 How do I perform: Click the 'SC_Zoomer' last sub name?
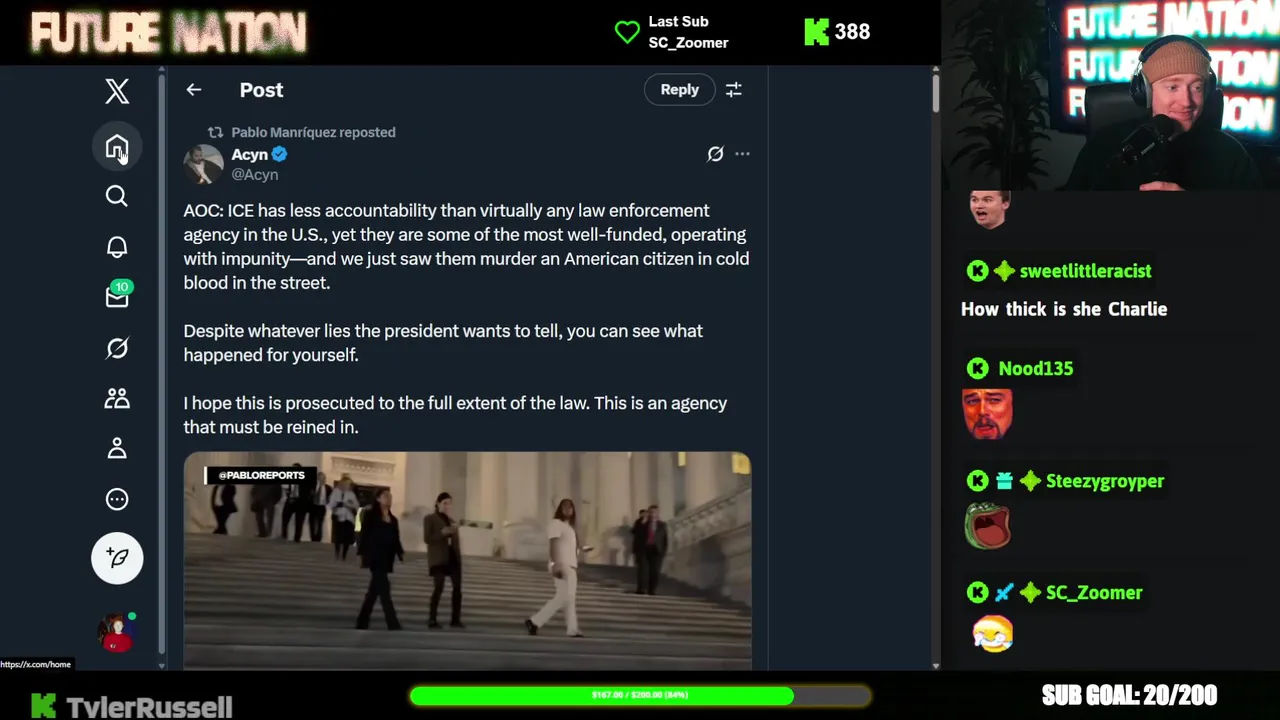pyautogui.click(x=688, y=43)
